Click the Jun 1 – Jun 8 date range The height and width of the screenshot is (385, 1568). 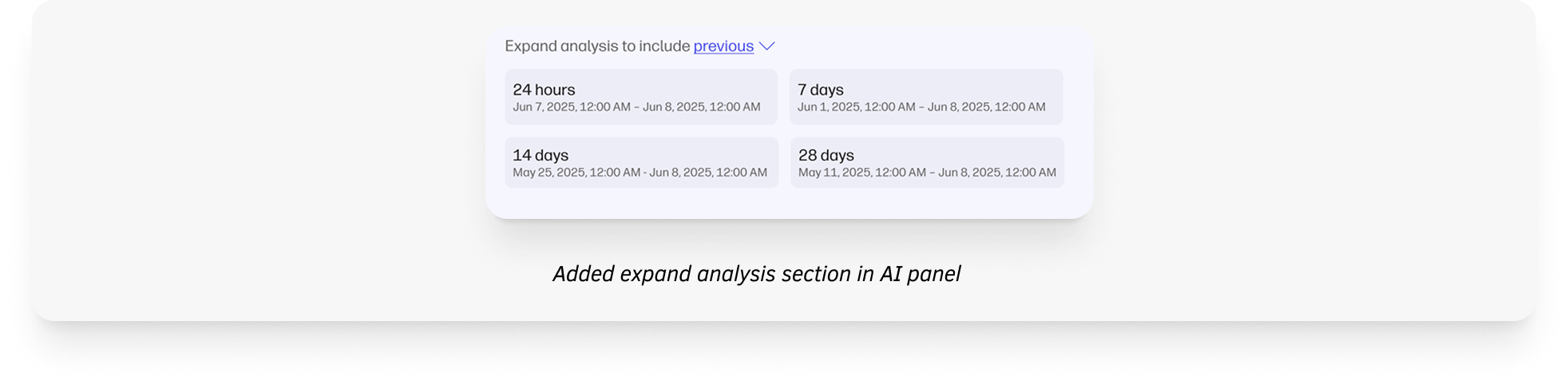click(921, 107)
